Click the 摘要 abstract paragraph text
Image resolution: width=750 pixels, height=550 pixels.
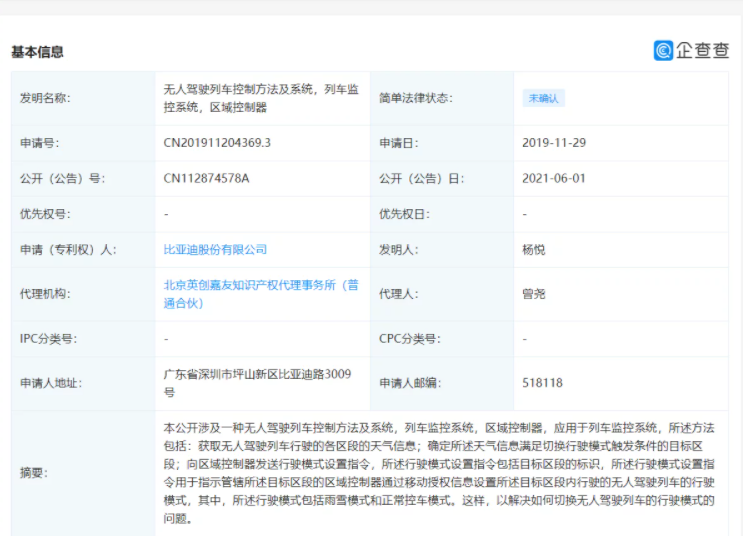tap(440, 472)
